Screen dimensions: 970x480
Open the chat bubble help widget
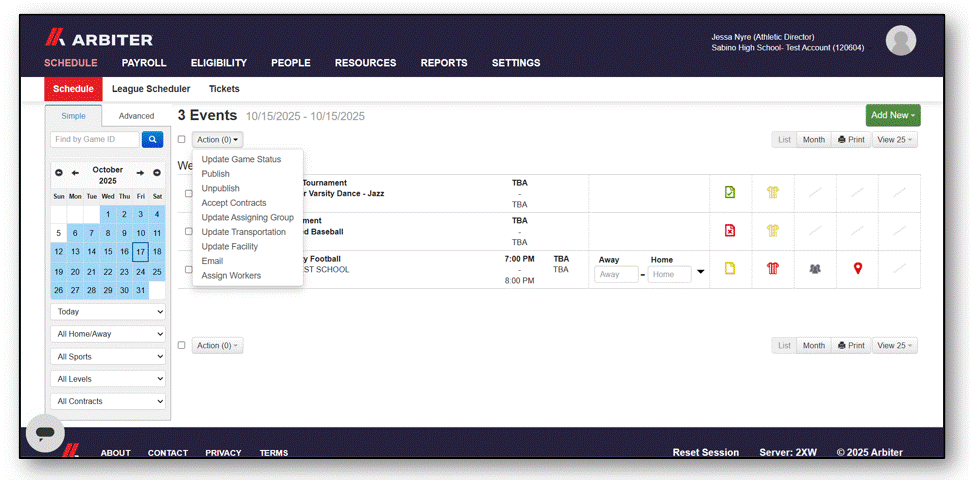click(x=45, y=433)
